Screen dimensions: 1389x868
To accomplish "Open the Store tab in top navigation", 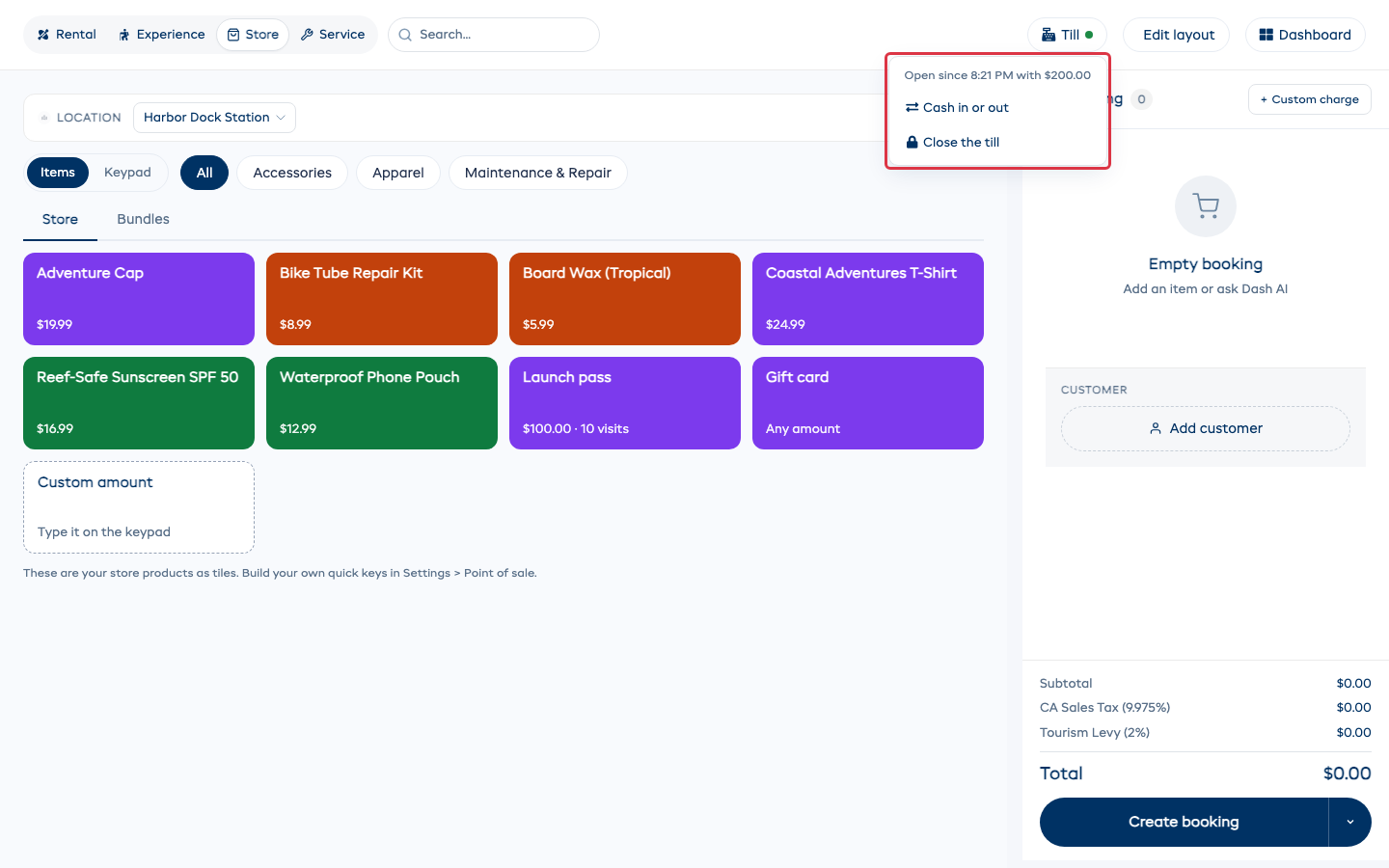I will pos(253,35).
